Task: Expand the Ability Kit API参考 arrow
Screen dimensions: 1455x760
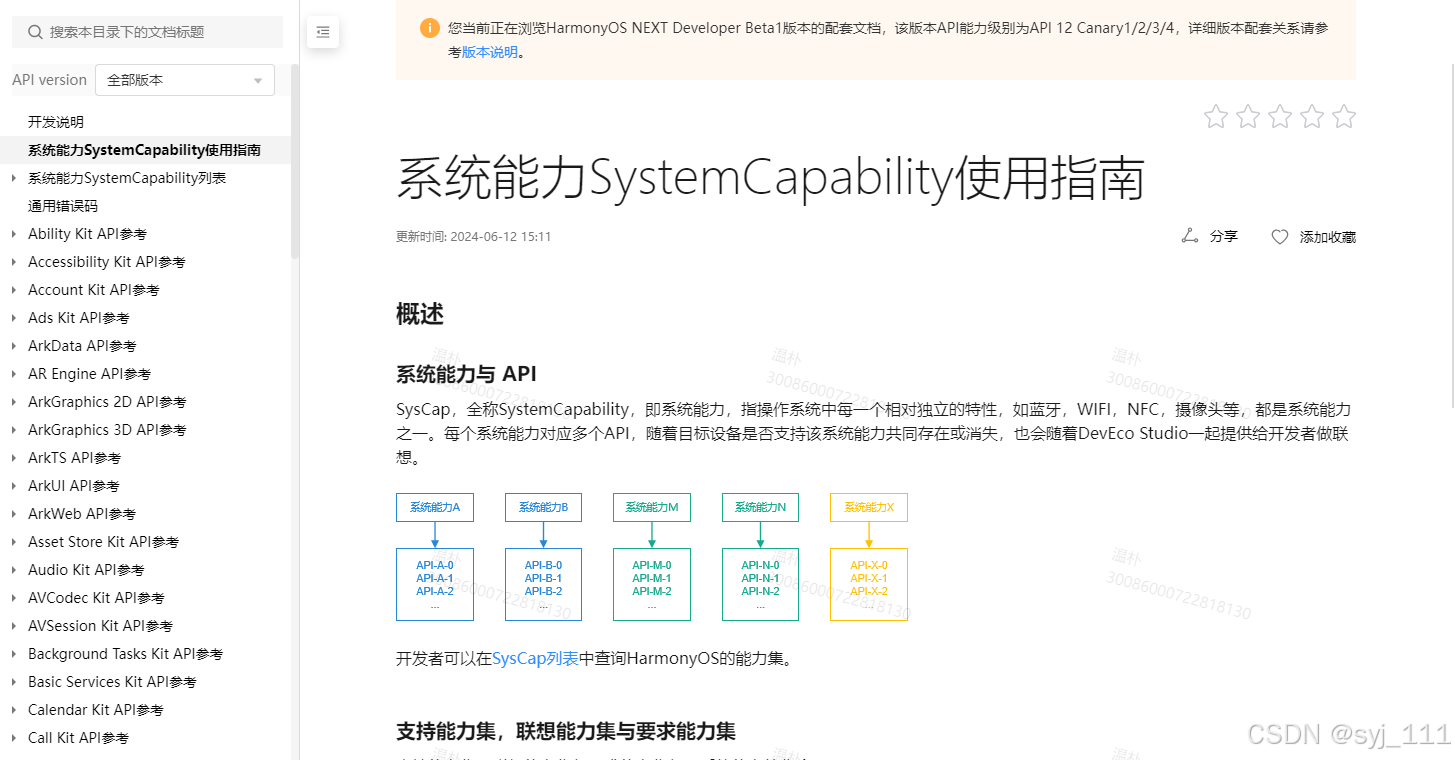Action: pyautogui.click(x=13, y=234)
